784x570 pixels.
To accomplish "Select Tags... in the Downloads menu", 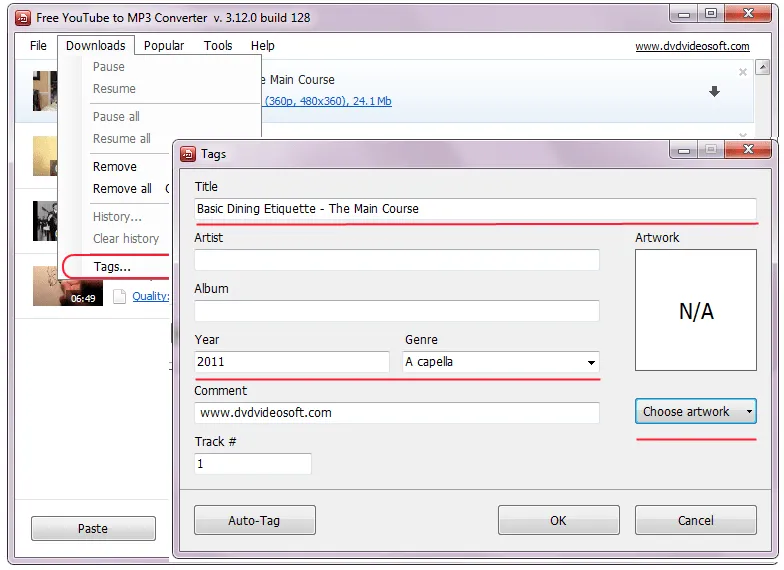I will pyautogui.click(x=112, y=266).
